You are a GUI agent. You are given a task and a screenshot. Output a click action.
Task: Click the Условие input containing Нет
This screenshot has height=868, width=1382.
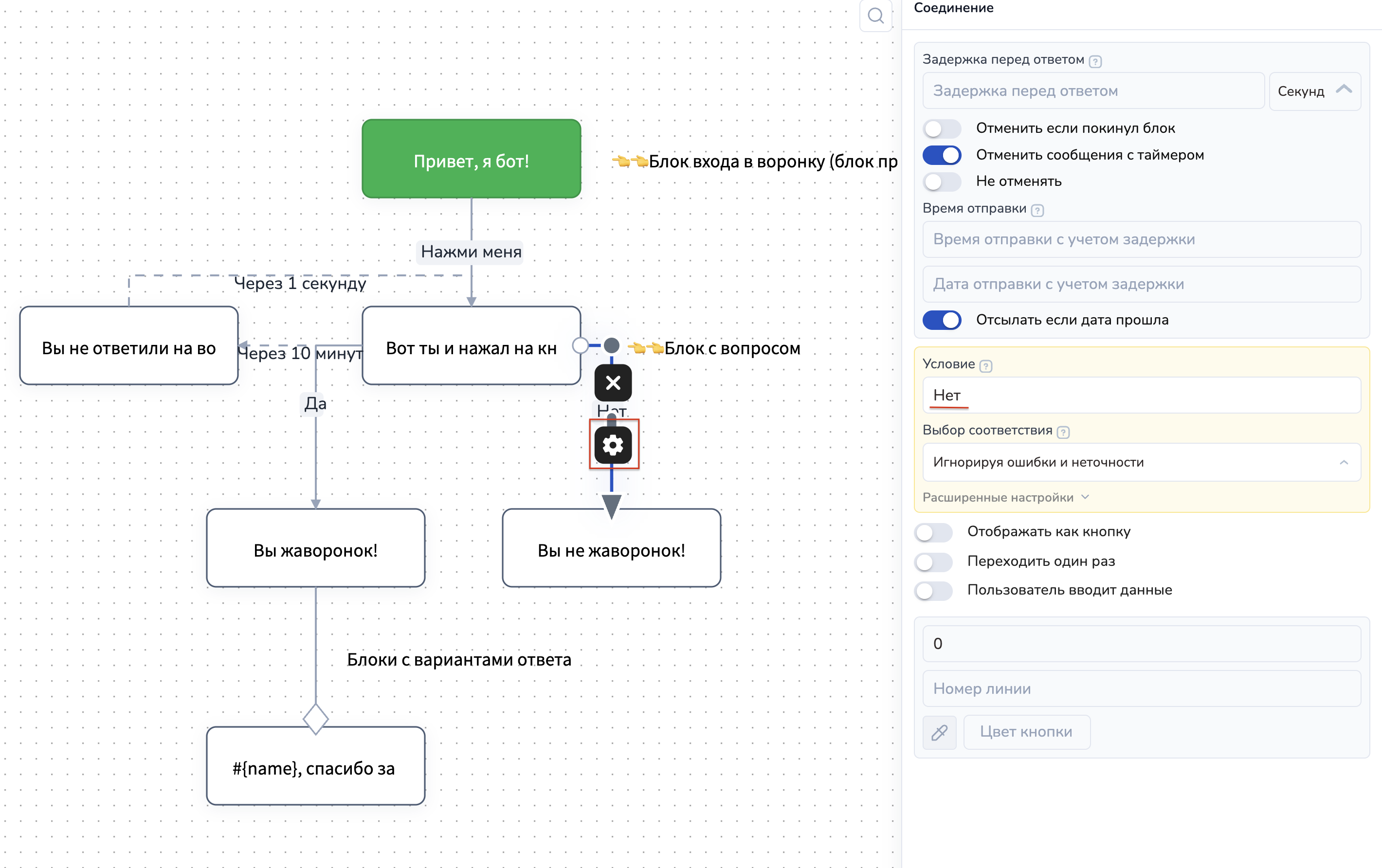(x=1141, y=395)
